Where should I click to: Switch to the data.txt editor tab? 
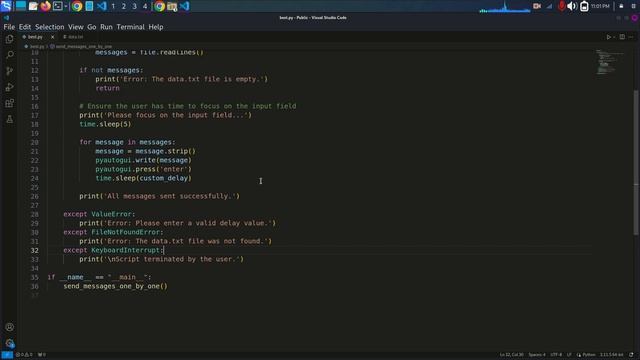click(x=73, y=37)
